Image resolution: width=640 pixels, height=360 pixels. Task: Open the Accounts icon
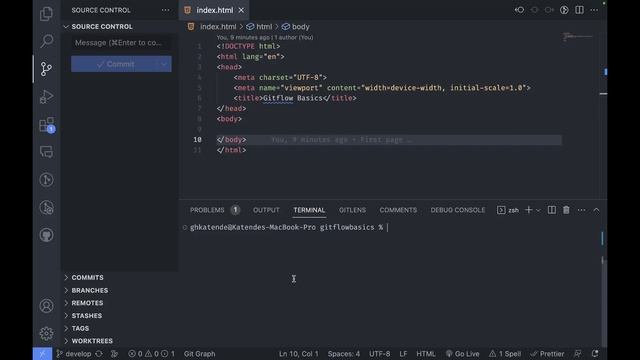tap(46, 306)
